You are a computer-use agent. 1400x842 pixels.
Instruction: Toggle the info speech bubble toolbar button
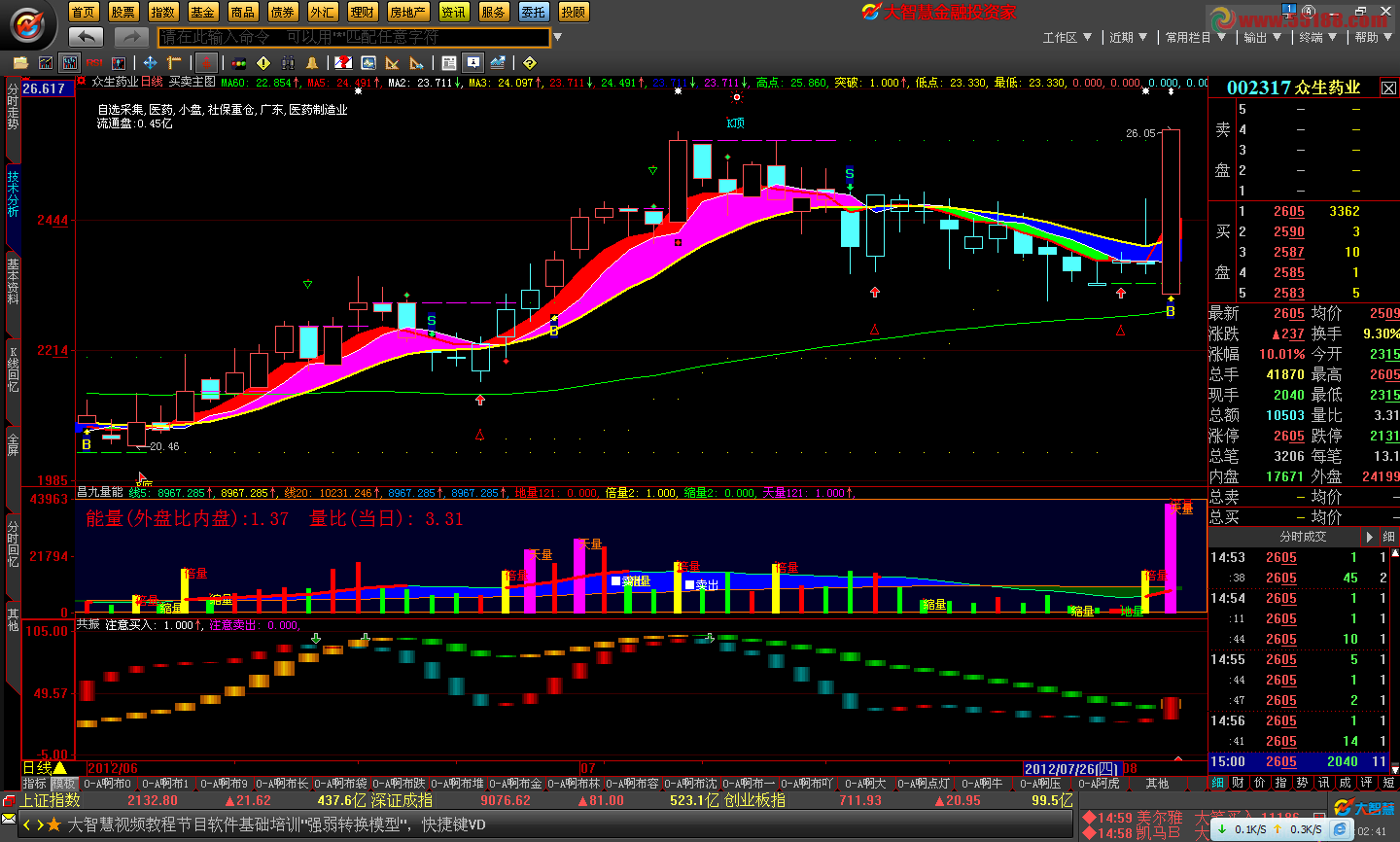pos(472,62)
